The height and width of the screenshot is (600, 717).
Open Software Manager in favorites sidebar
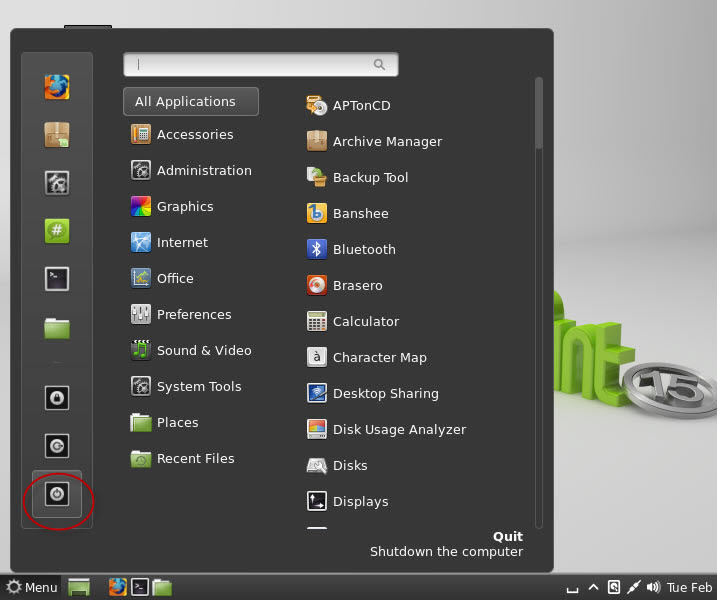pyautogui.click(x=57, y=135)
